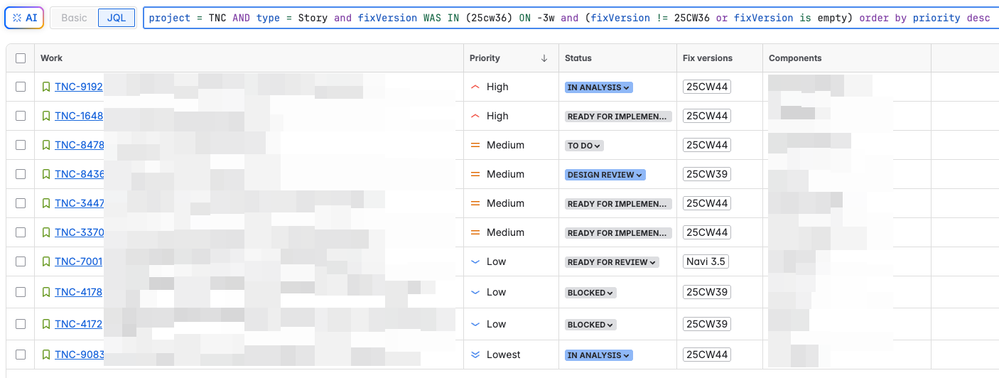Open the DESIGN REVIEW status dropdown for TNC-8436
The height and width of the screenshot is (378, 999).
pyautogui.click(x=605, y=175)
